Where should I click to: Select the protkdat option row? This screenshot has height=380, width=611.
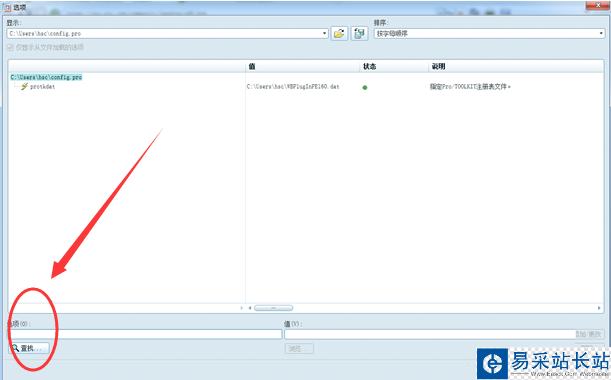pos(42,87)
